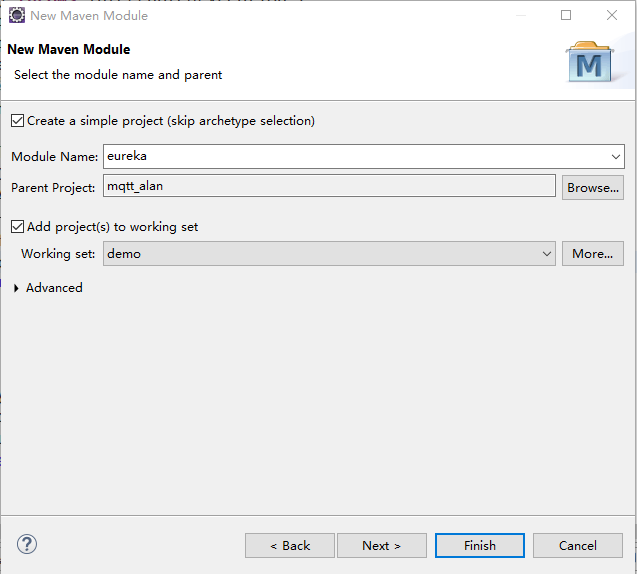Click the help question mark icon
Viewport: 637px width, 574px height.
[x=27, y=544]
